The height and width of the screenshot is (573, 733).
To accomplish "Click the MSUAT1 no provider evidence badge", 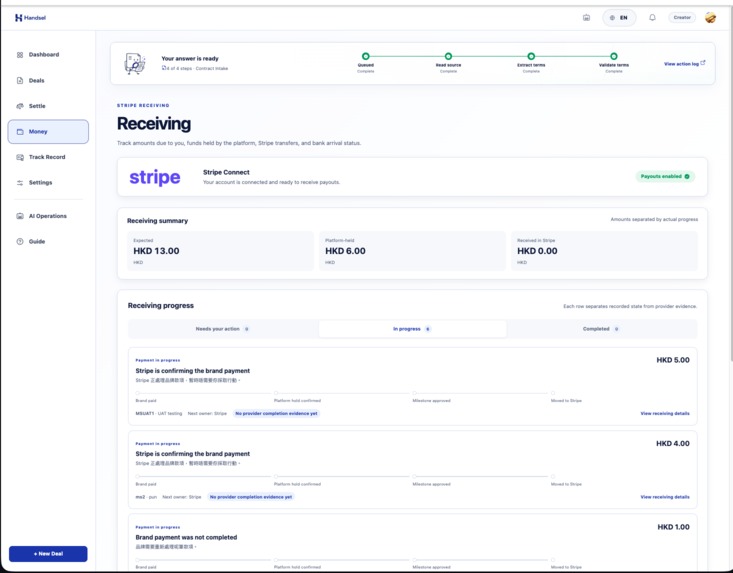I will click(276, 414).
